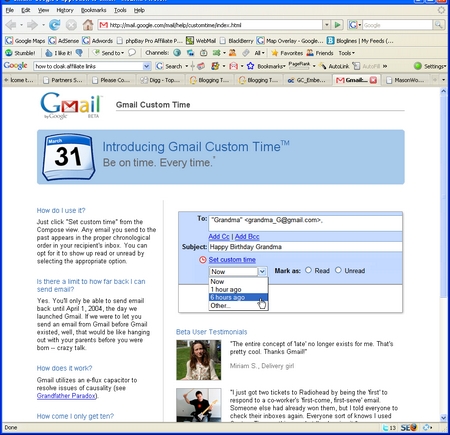Viewport: 450px width, 435px height.
Task: Click the SEO status bar icon
Action: (x=409, y=427)
